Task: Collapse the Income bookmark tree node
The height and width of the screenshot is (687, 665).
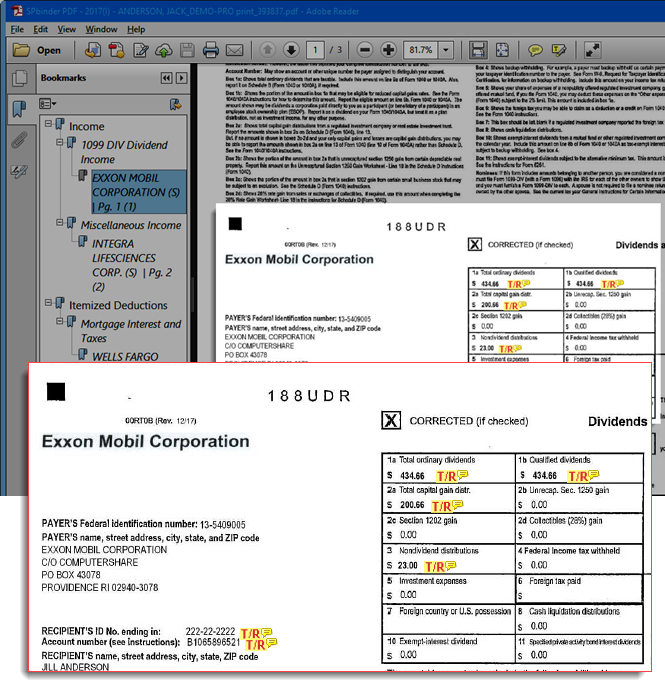Action: click(46, 126)
